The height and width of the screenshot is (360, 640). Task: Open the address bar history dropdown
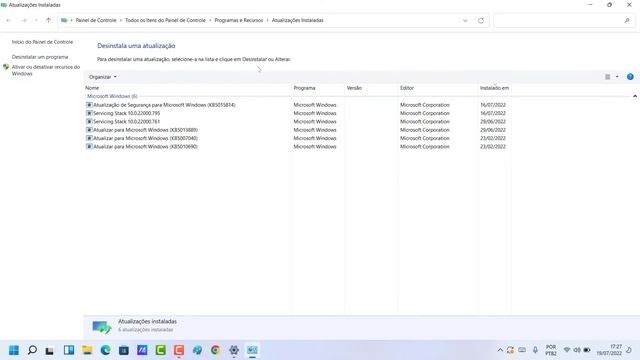tap(465, 20)
